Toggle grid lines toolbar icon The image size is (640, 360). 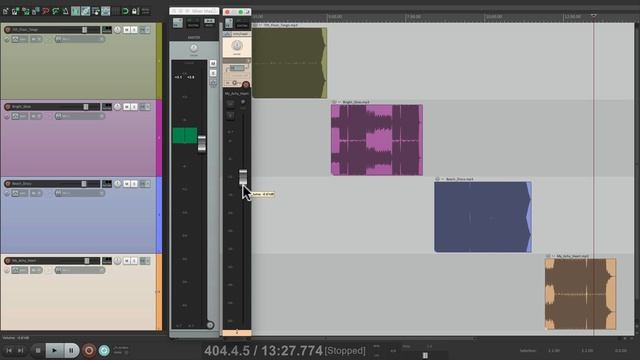pyautogui.click(x=116, y=11)
